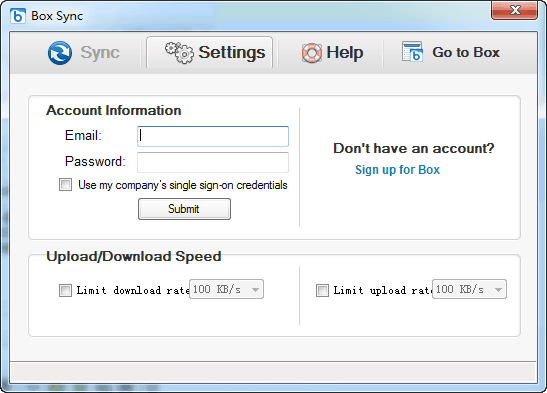
Task: Follow the Sign up for Box link
Action: pos(397,170)
